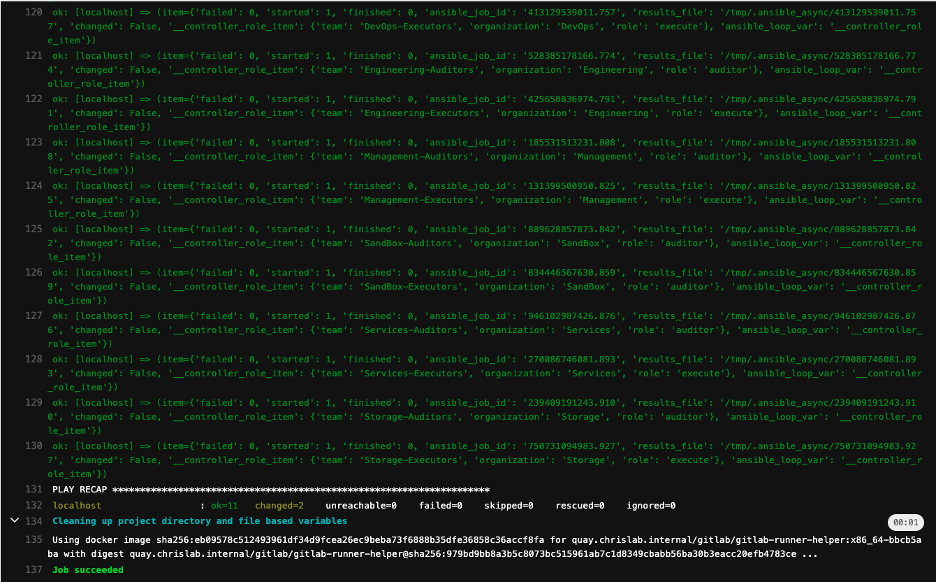Screen dimensions: 936x582
Task: Click the 'changed=2' recap value
Action: (279, 506)
